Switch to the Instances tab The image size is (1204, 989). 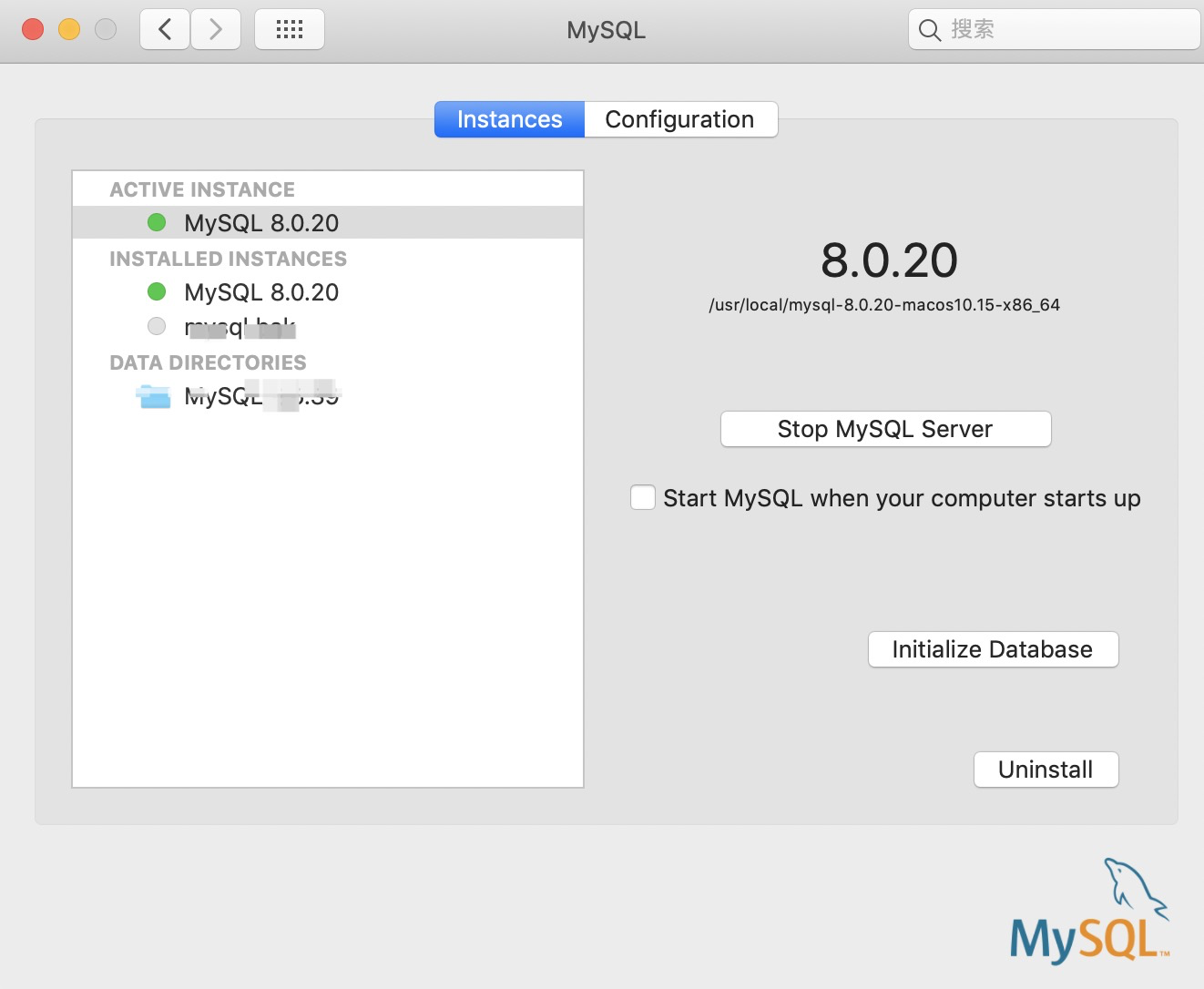tap(509, 119)
